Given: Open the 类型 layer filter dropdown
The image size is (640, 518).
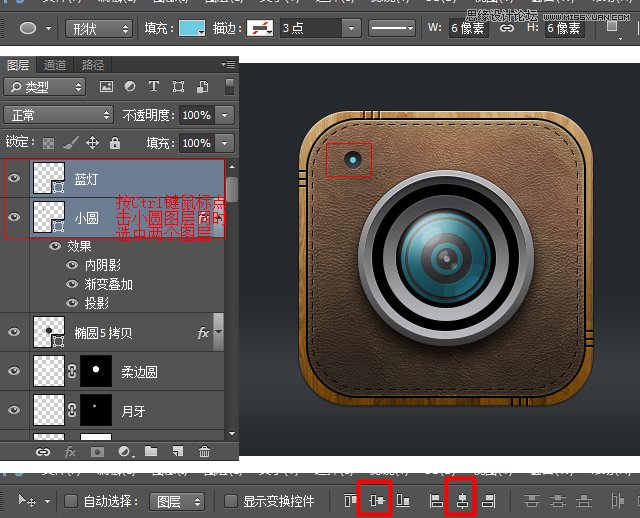Looking at the screenshot, I should [45, 87].
